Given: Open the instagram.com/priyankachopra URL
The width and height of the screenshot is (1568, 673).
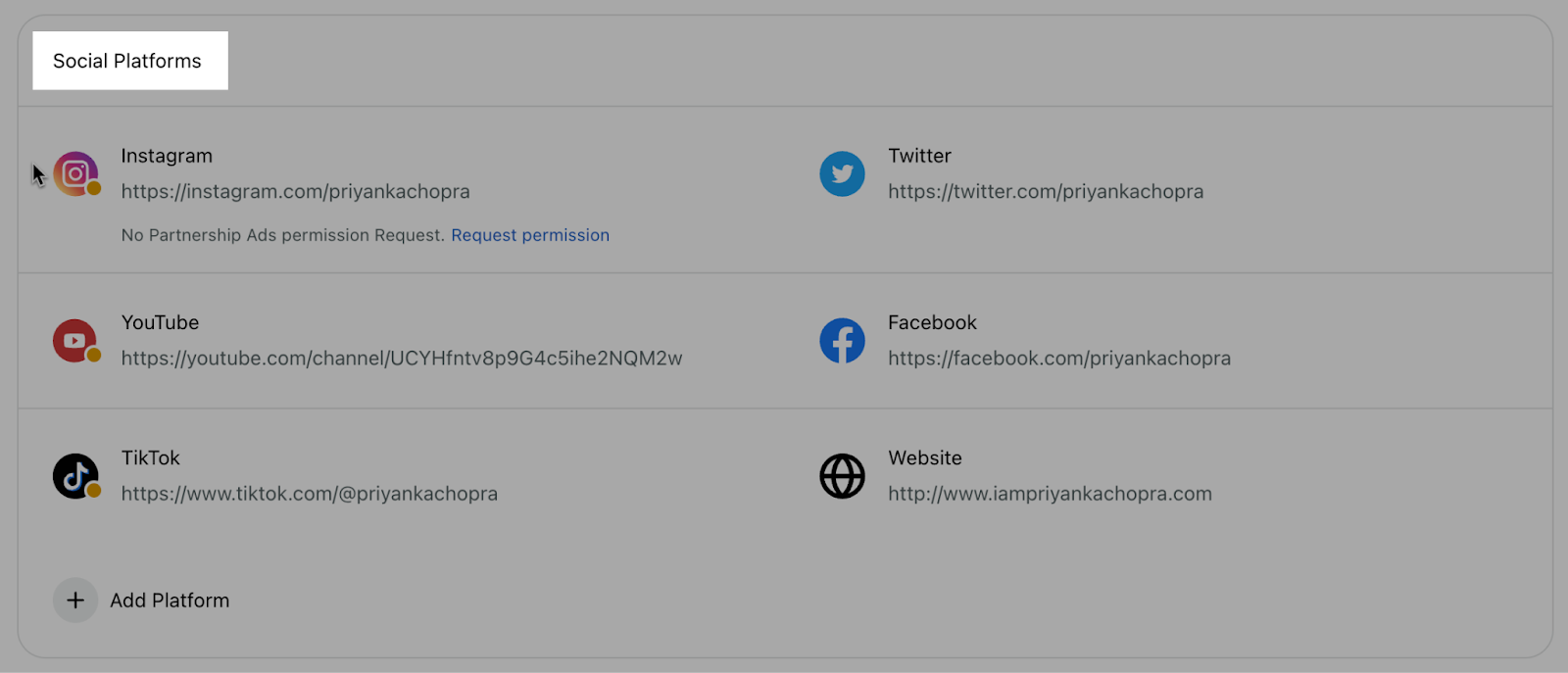Looking at the screenshot, I should [296, 192].
